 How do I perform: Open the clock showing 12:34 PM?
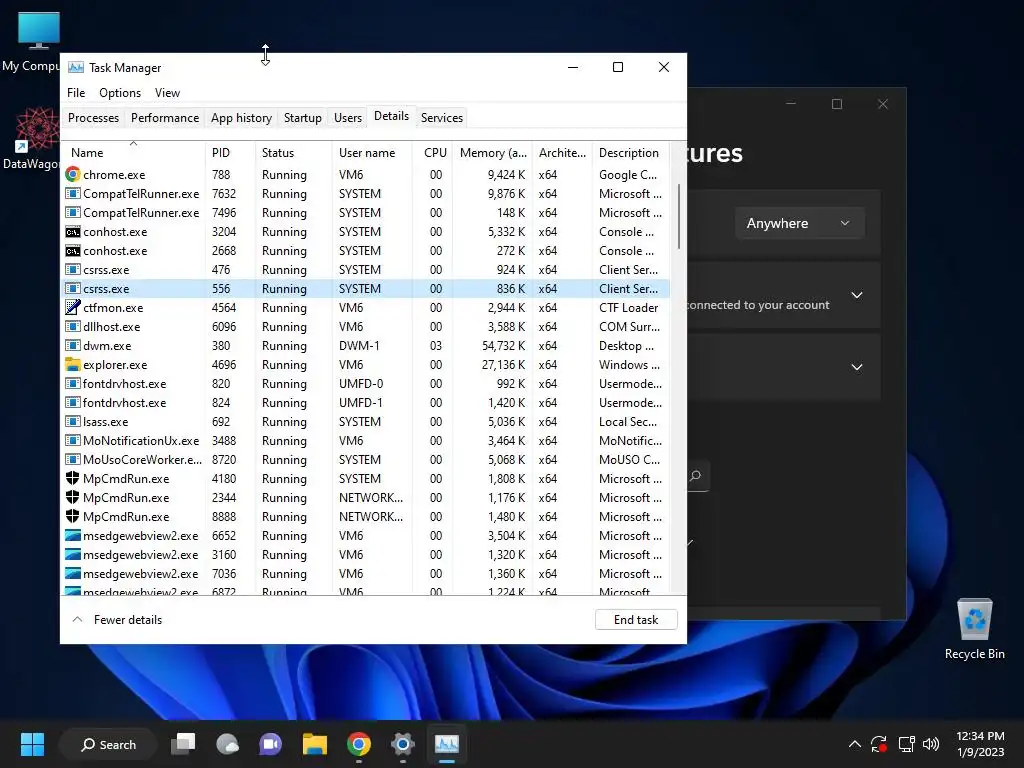pos(980,744)
